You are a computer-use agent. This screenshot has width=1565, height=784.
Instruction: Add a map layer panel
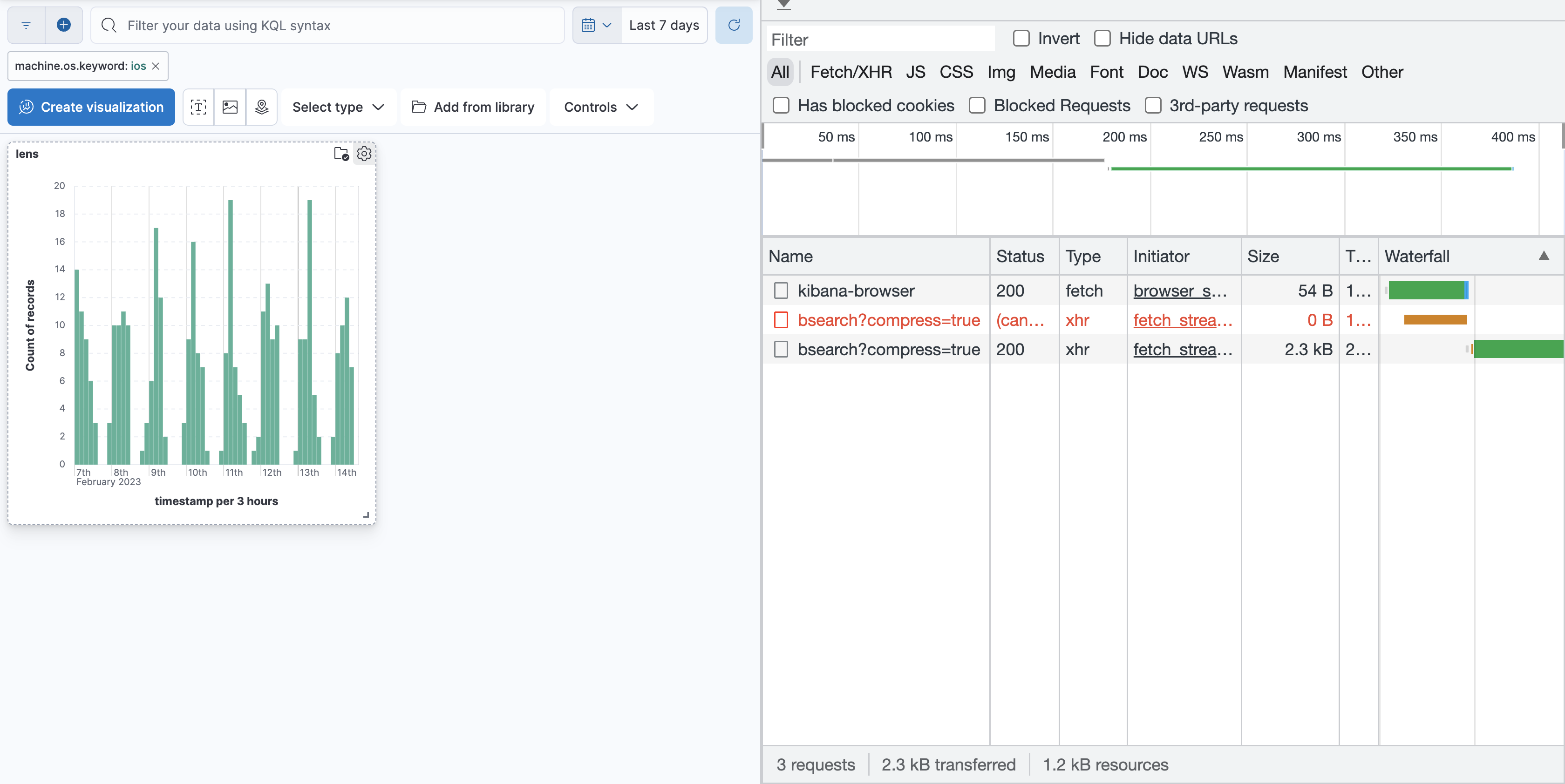261,107
